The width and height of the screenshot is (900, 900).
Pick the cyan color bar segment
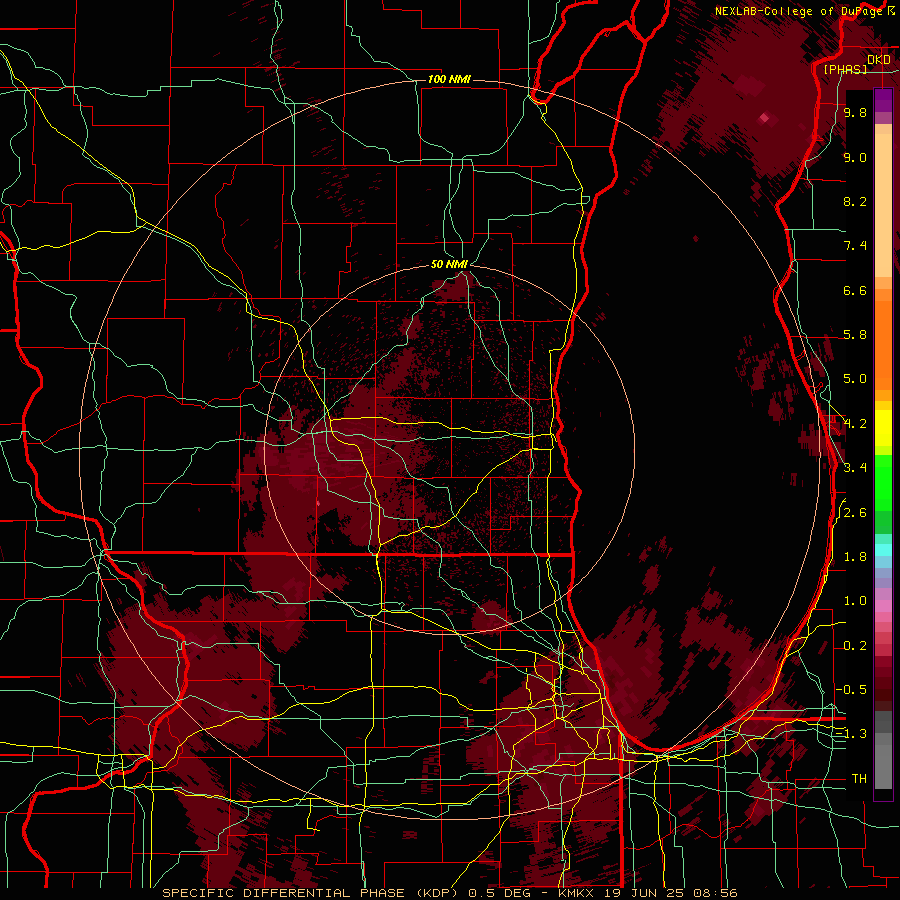[883, 550]
